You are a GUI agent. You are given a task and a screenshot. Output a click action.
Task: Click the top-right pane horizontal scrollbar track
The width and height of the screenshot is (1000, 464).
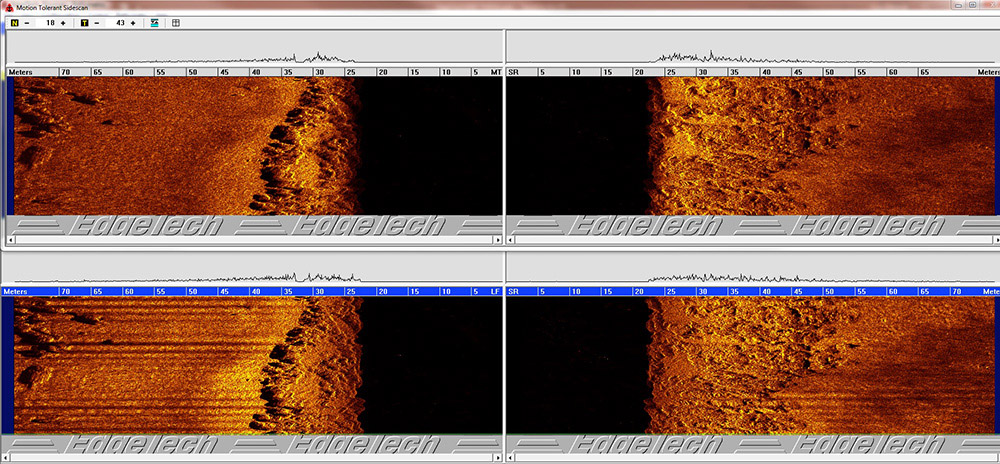tap(753, 240)
